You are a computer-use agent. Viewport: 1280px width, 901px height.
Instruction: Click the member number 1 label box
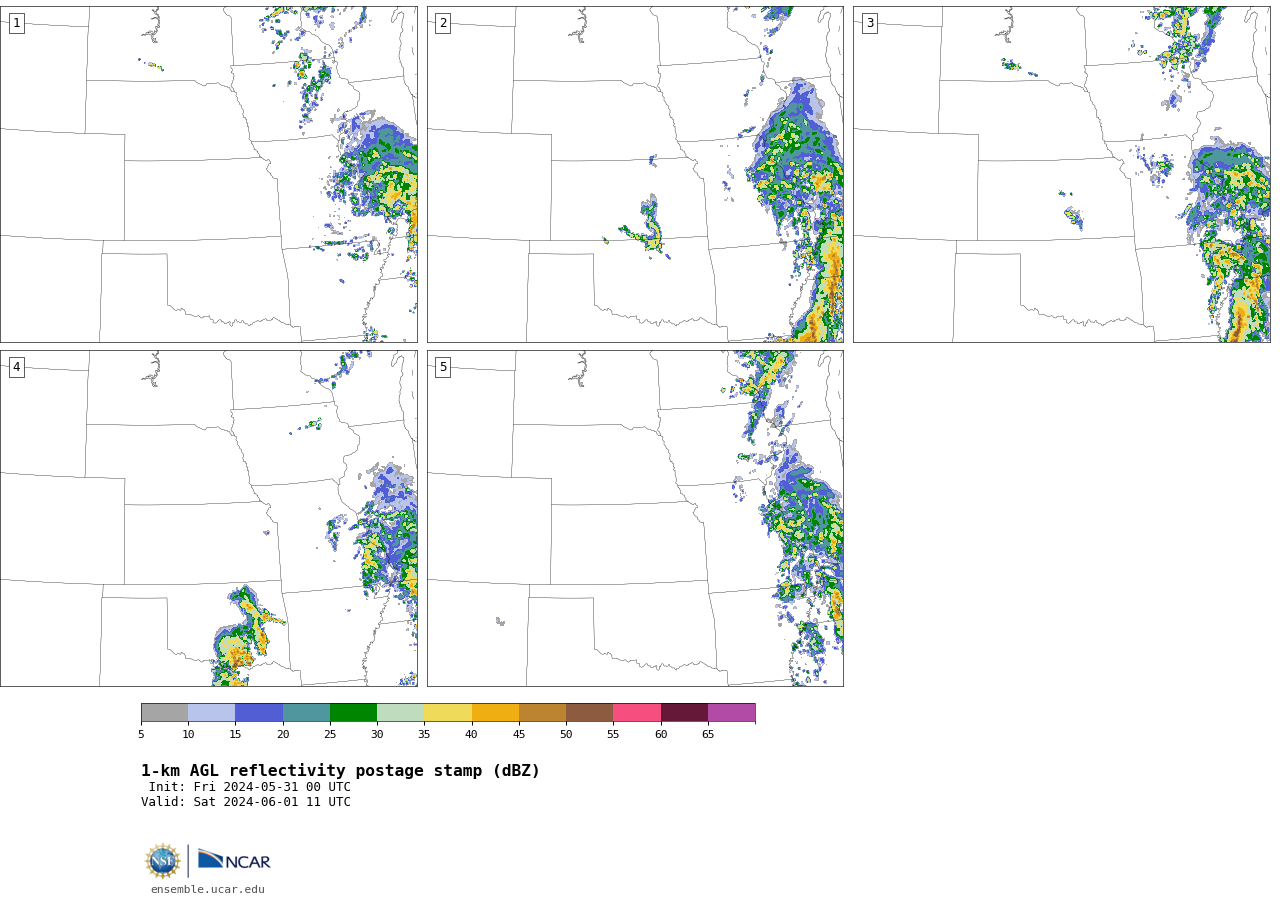16,23
